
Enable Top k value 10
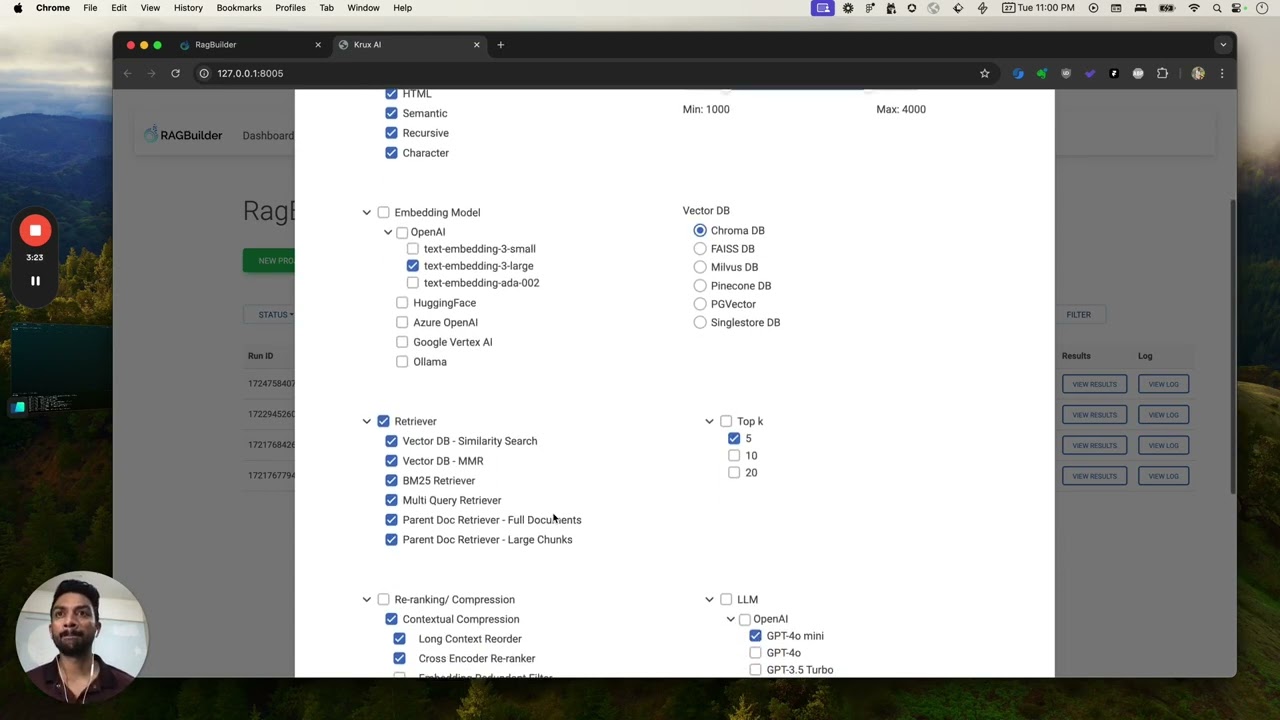pyautogui.click(x=734, y=456)
